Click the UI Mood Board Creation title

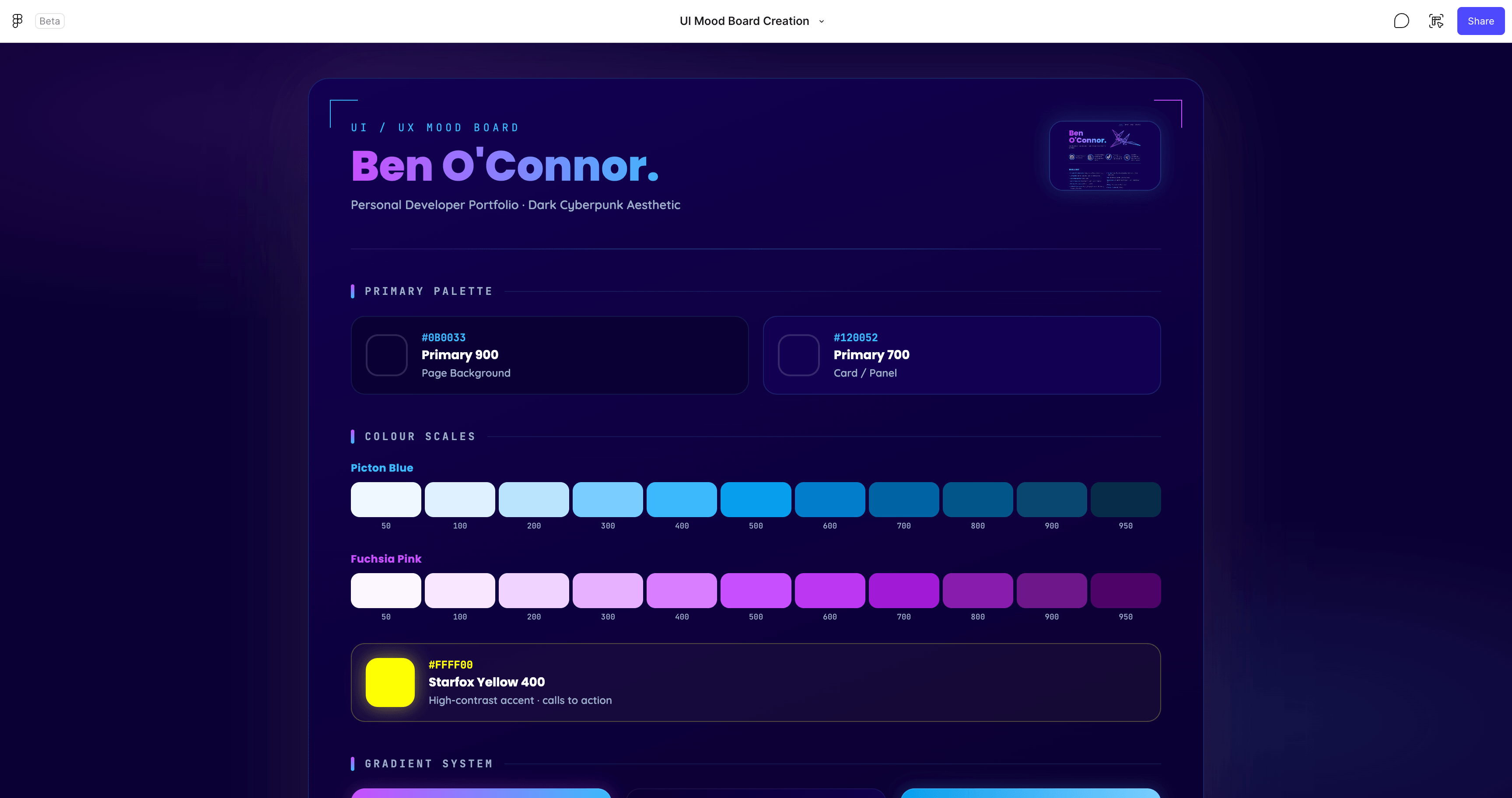click(744, 21)
